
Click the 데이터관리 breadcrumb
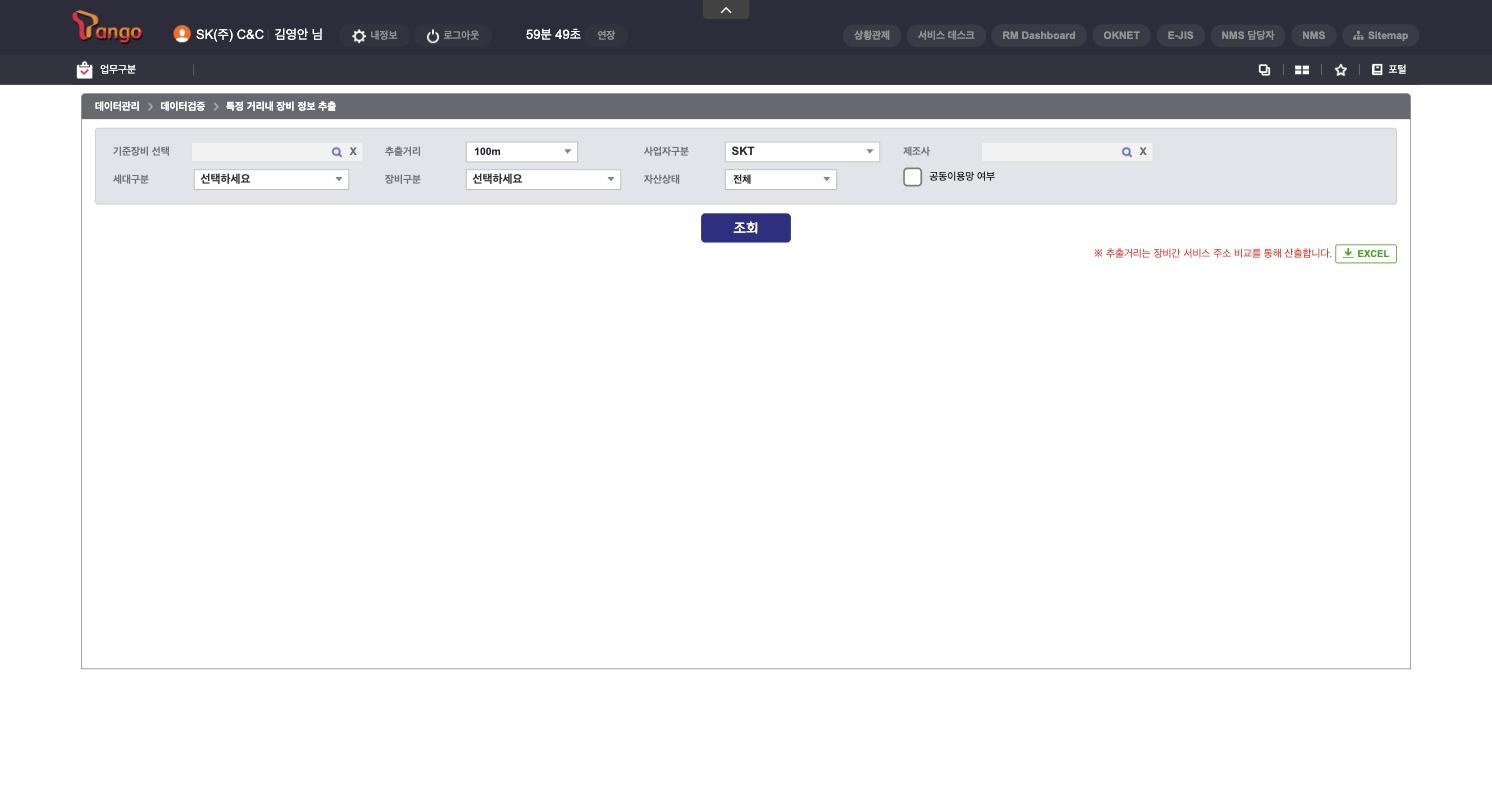click(x=117, y=107)
